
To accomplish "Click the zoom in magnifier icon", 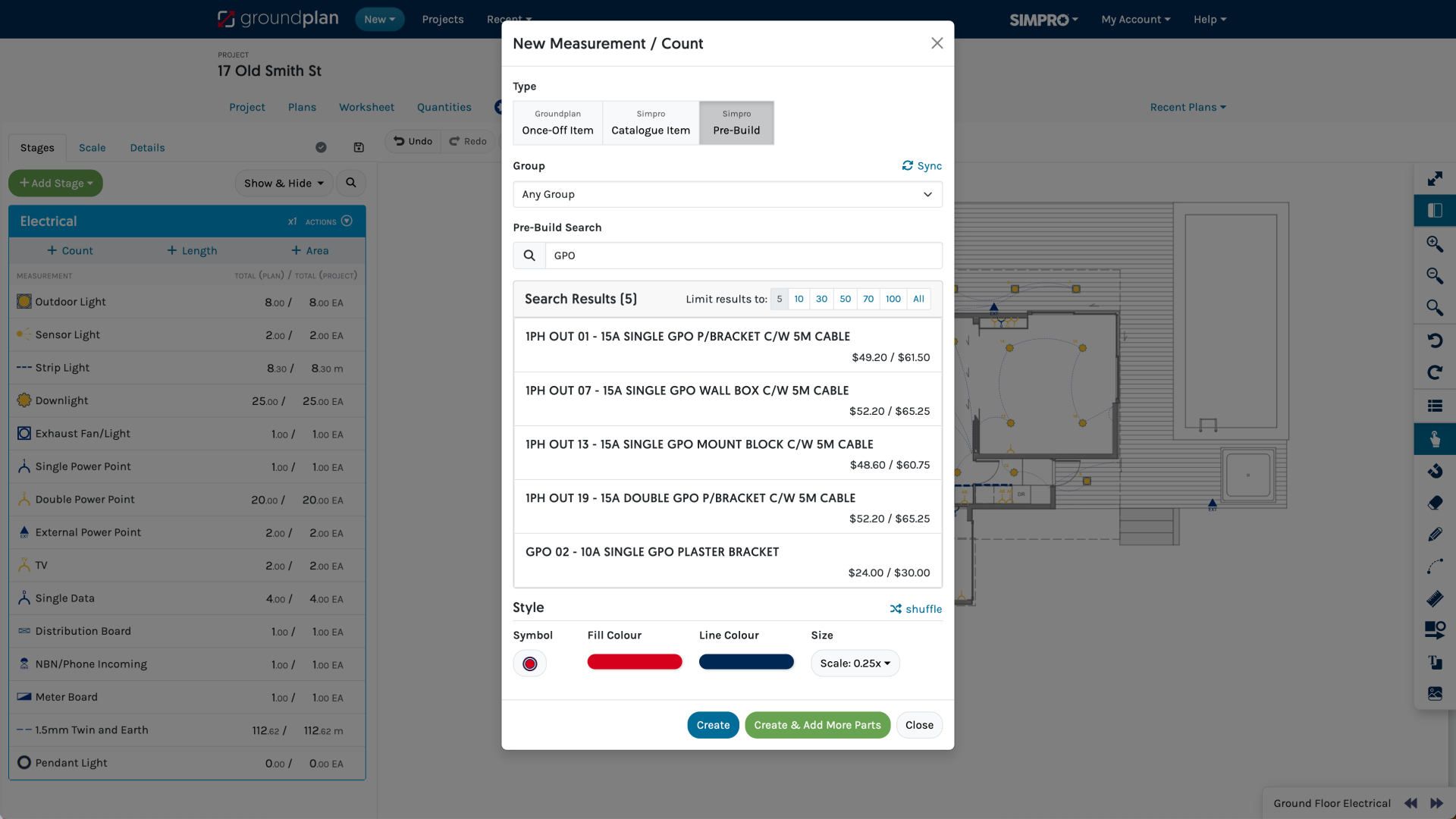I will [1434, 243].
